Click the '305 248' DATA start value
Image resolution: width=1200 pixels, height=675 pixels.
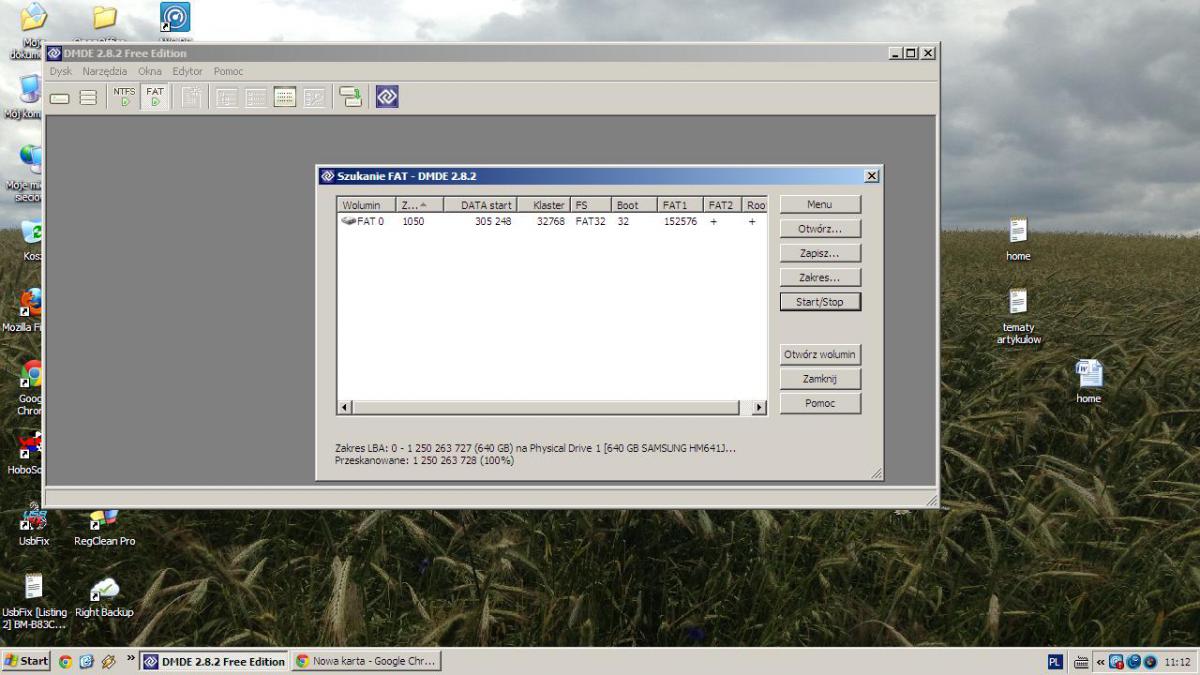tap(493, 221)
